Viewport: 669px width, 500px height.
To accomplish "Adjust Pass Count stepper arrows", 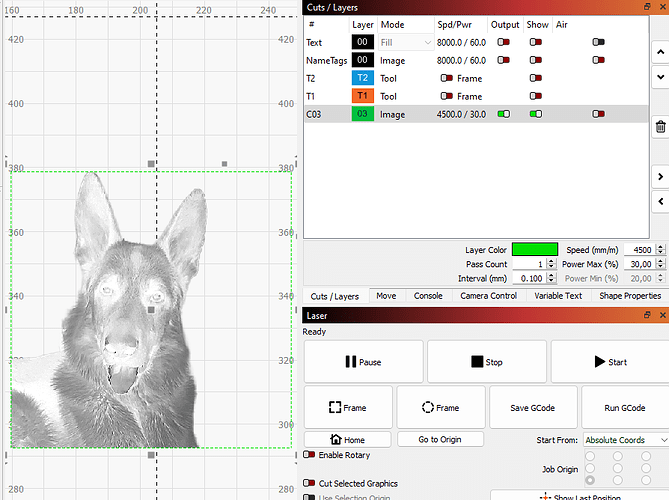I will point(551,264).
